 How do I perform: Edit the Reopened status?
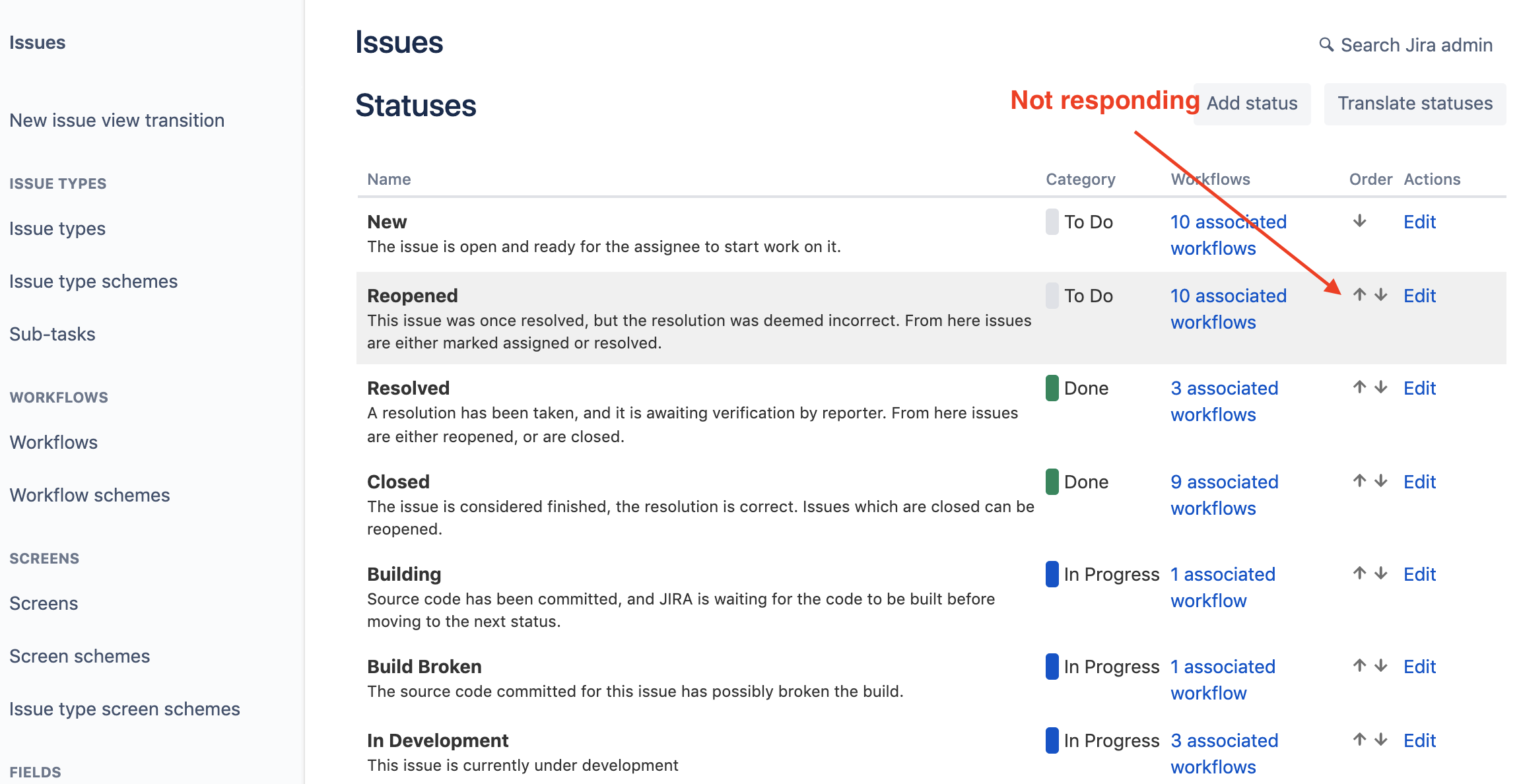(x=1419, y=296)
